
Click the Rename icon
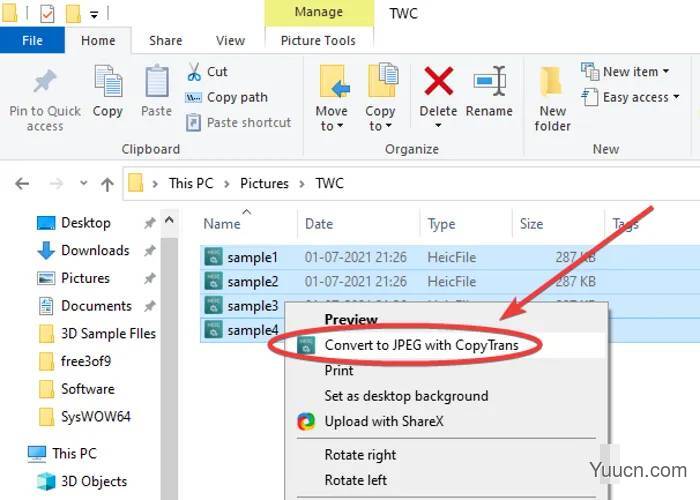(490, 81)
